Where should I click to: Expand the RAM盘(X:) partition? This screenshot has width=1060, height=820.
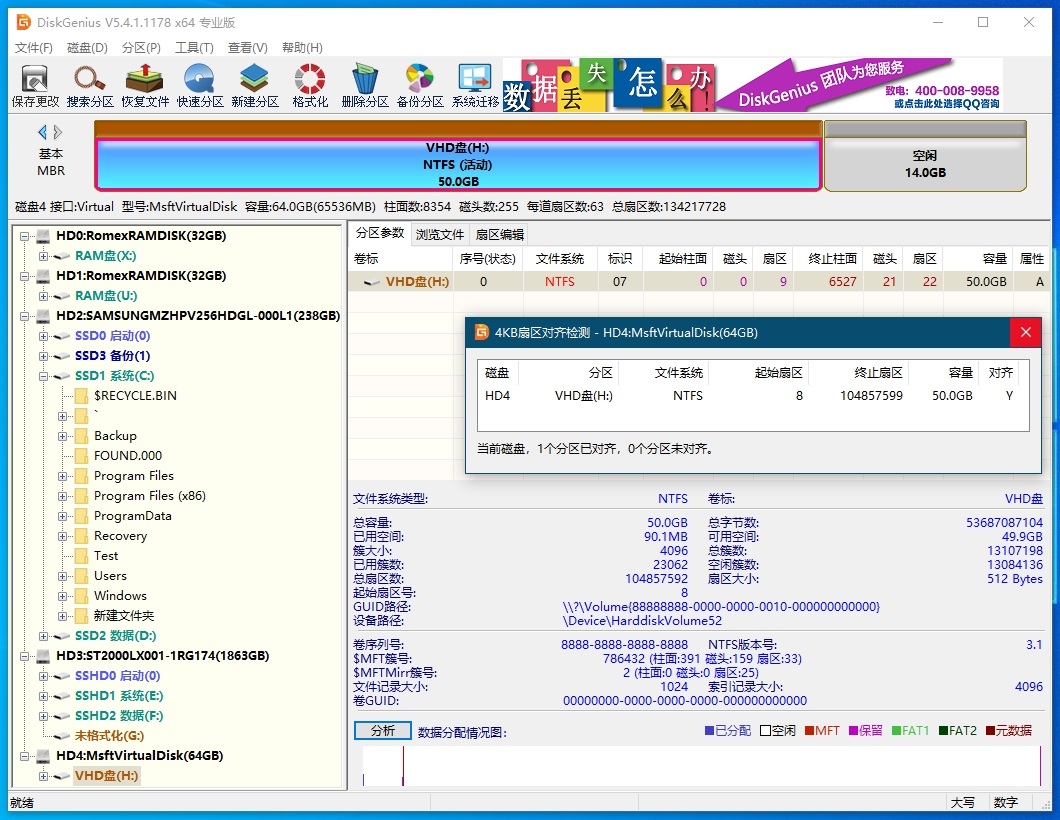pos(43,256)
